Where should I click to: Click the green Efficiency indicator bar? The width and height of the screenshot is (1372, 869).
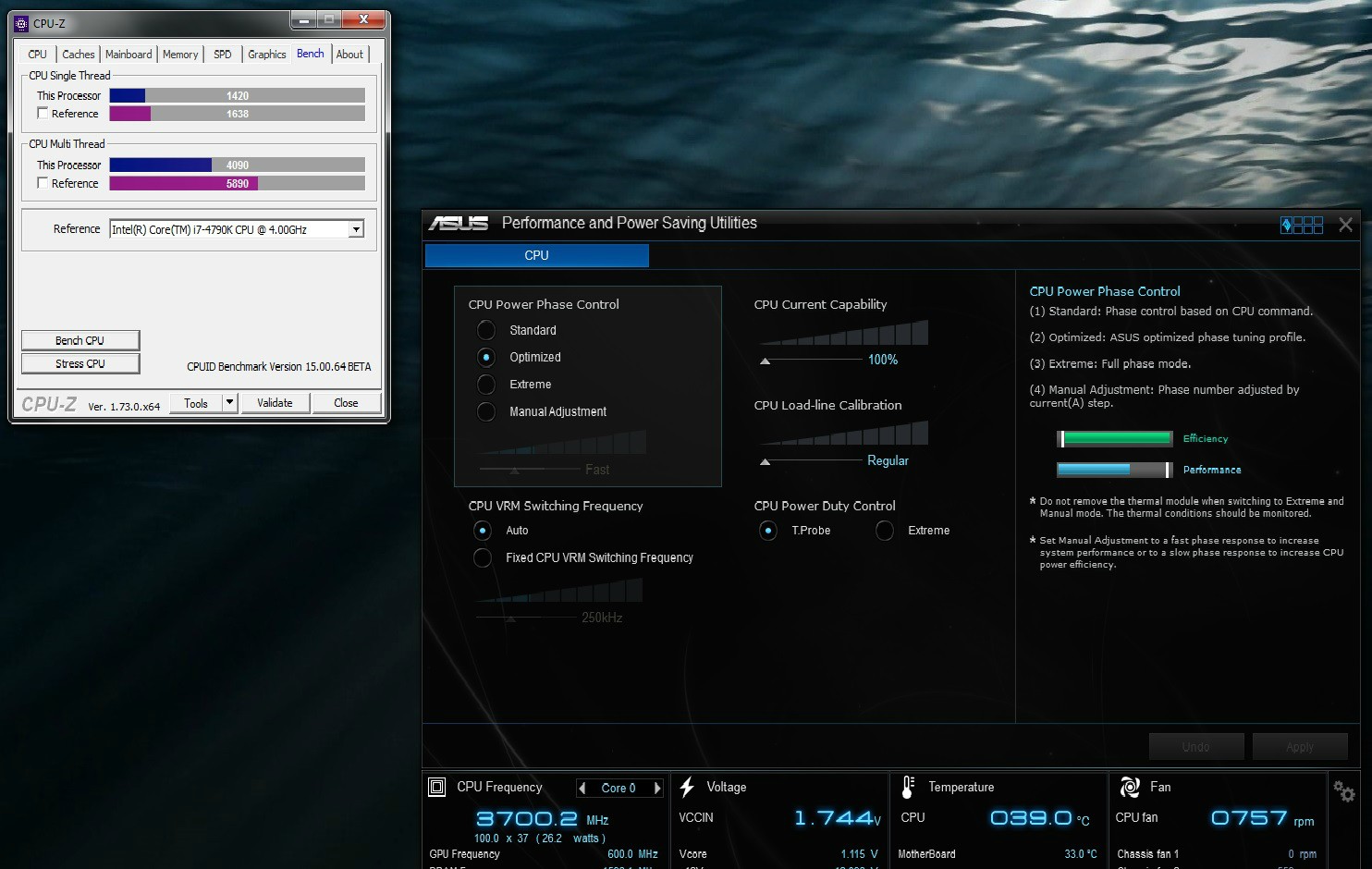[x=1115, y=438]
